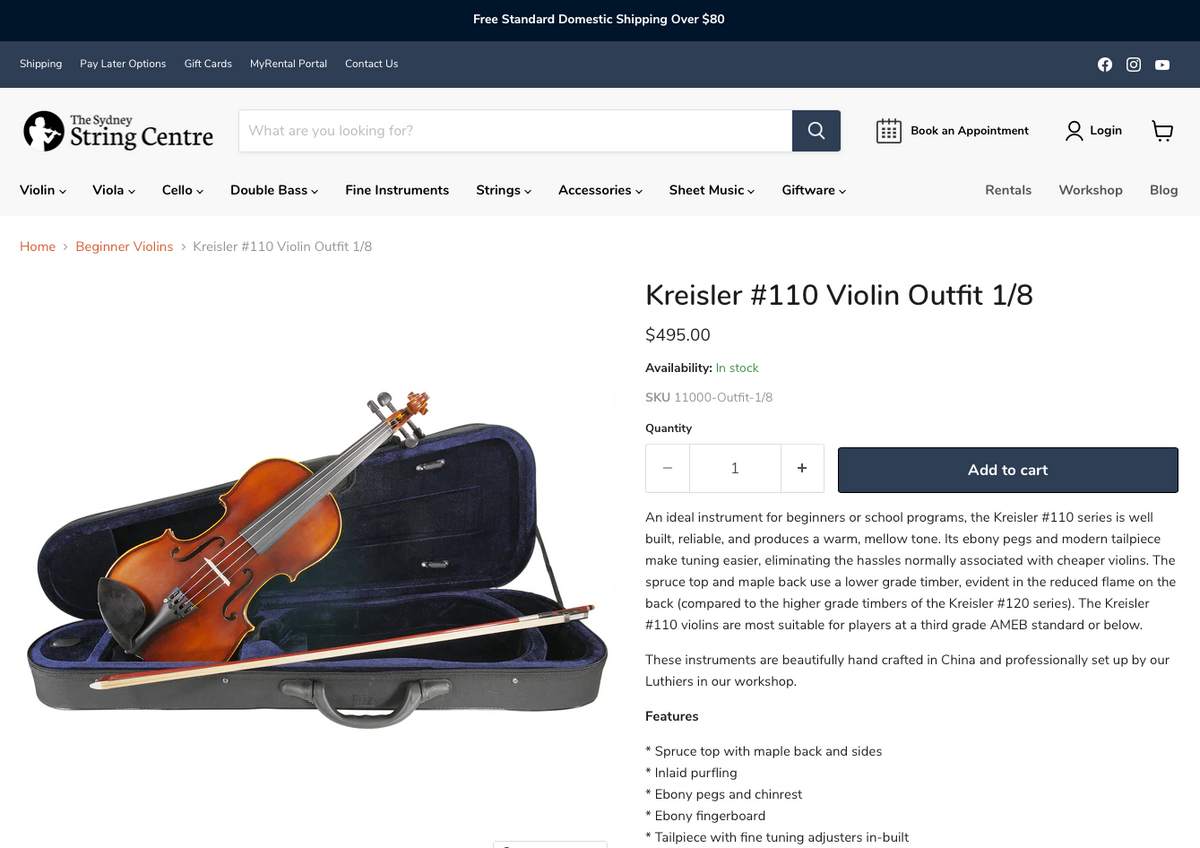Click the Sydney String Centre logo
The width and height of the screenshot is (1200, 848).
point(119,131)
